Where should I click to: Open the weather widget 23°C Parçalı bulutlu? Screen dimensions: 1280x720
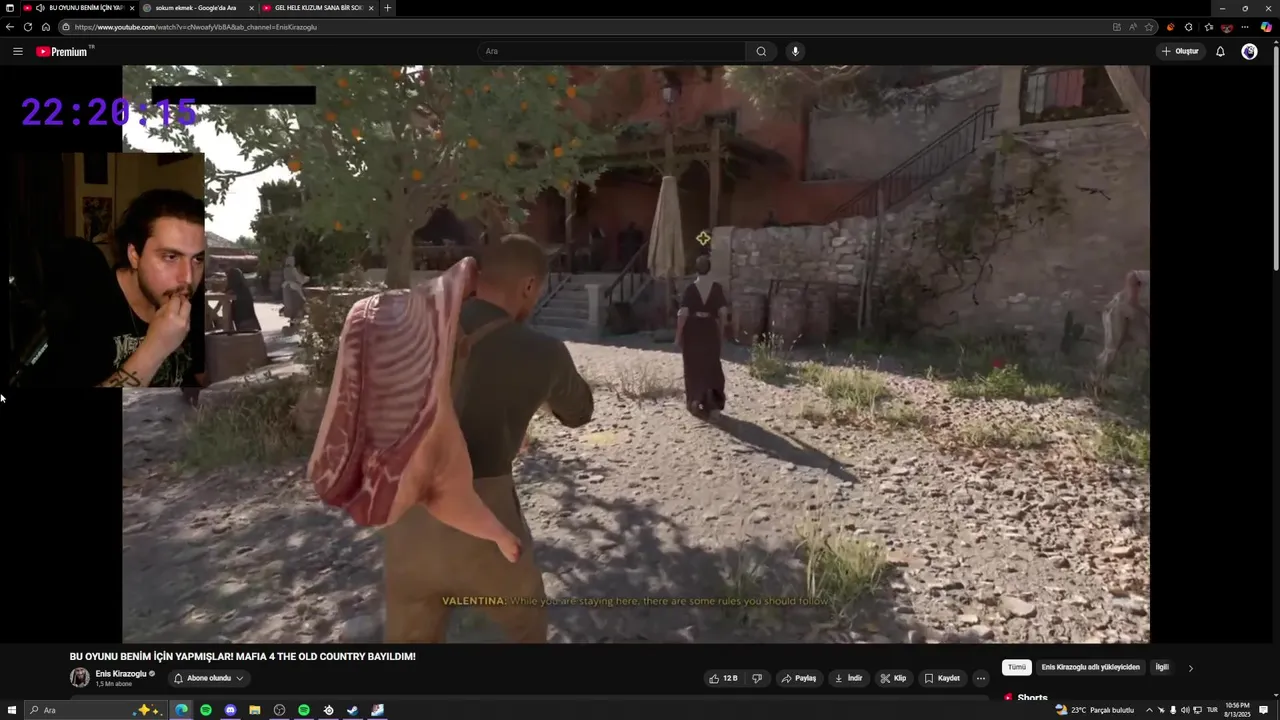(1095, 710)
